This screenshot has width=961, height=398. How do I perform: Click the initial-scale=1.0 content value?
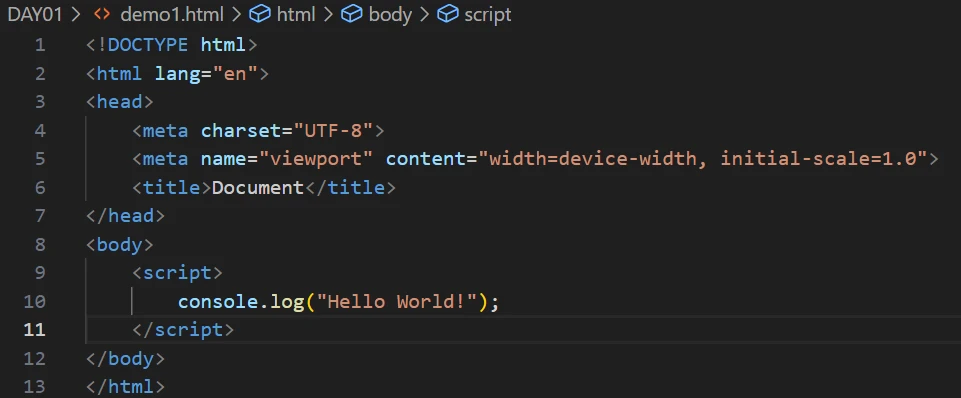click(x=818, y=159)
